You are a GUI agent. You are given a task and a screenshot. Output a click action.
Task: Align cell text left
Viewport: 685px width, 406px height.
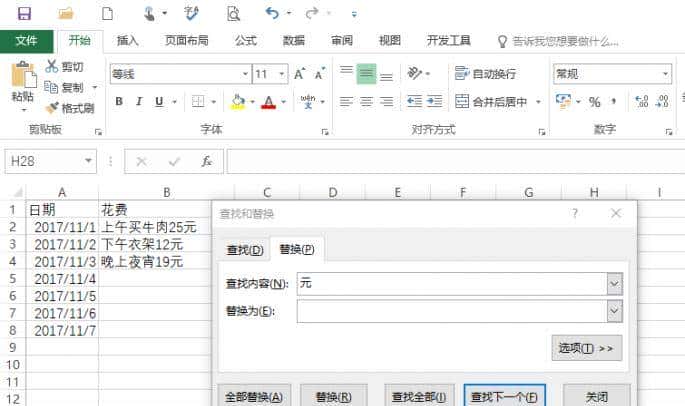[x=346, y=102]
